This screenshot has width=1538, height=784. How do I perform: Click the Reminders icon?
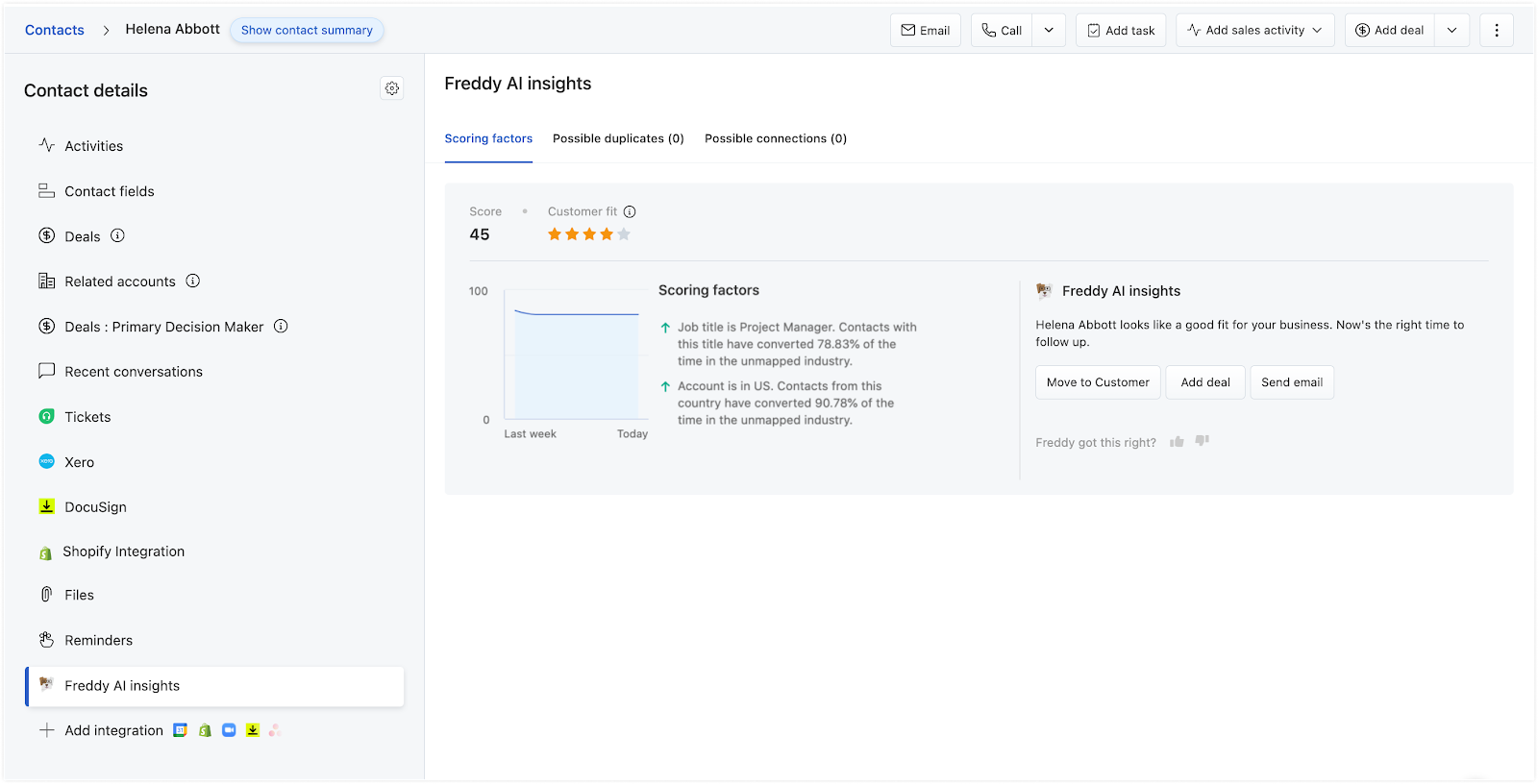click(46, 640)
